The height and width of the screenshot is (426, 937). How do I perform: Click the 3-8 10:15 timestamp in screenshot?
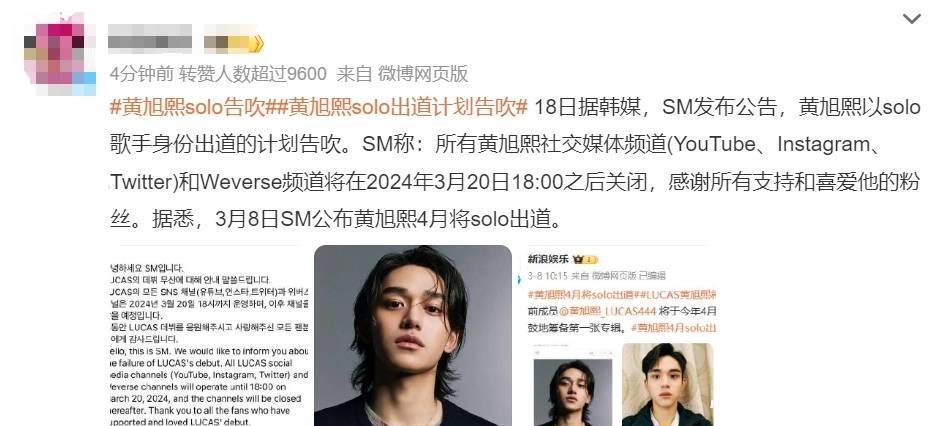pyautogui.click(x=547, y=276)
